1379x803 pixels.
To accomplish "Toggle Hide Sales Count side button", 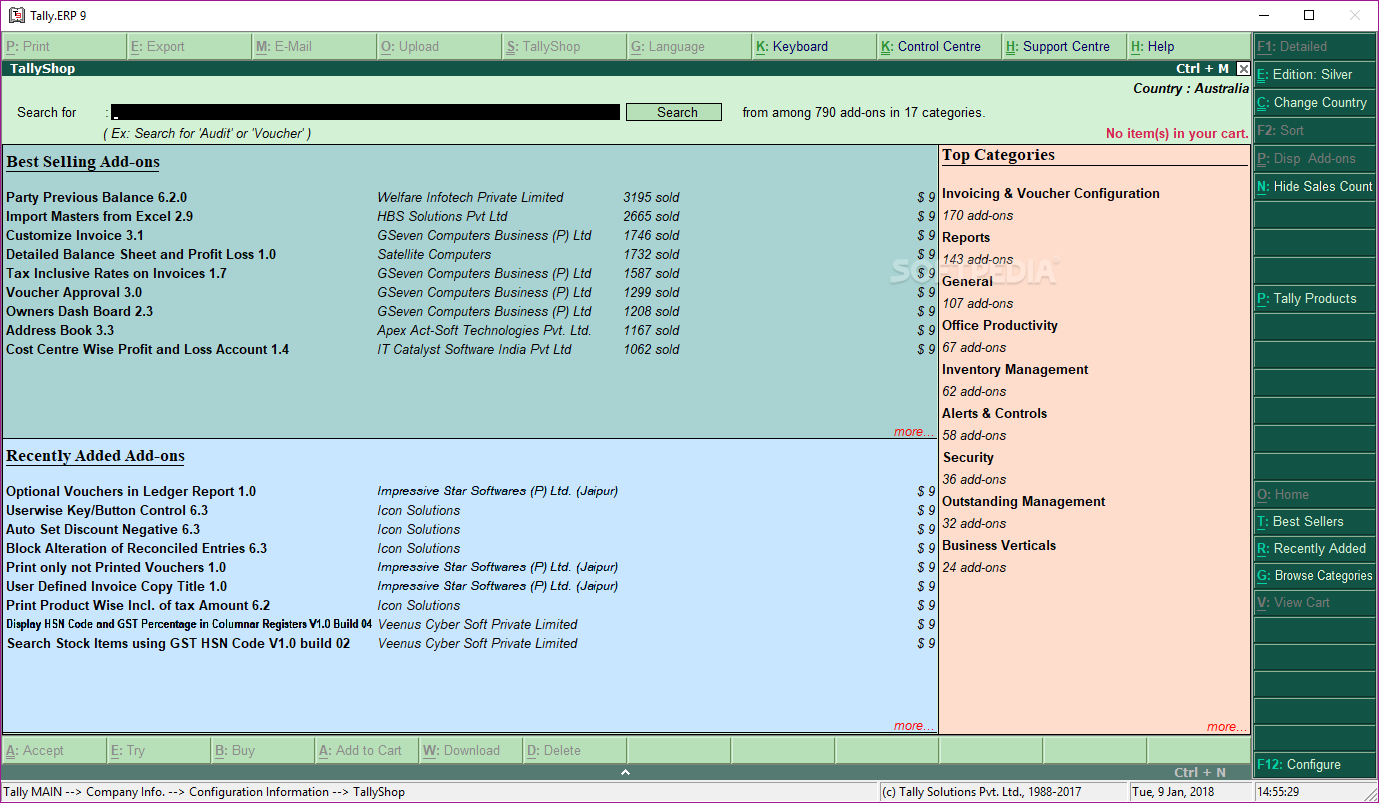I will pyautogui.click(x=1315, y=186).
